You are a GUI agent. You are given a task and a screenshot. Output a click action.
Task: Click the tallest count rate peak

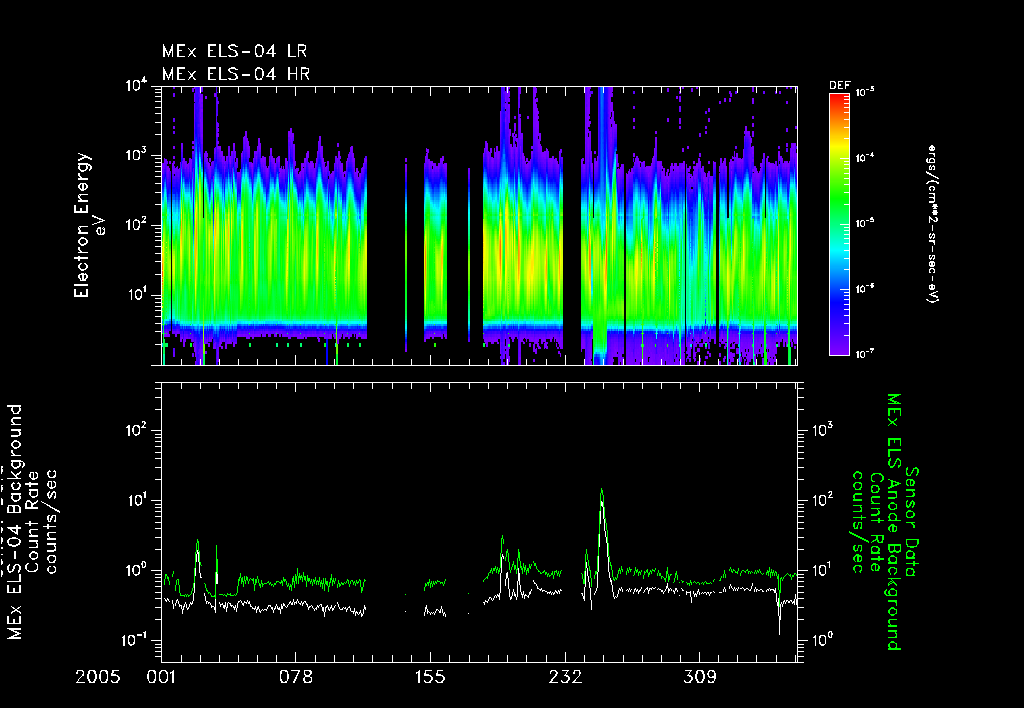601,490
